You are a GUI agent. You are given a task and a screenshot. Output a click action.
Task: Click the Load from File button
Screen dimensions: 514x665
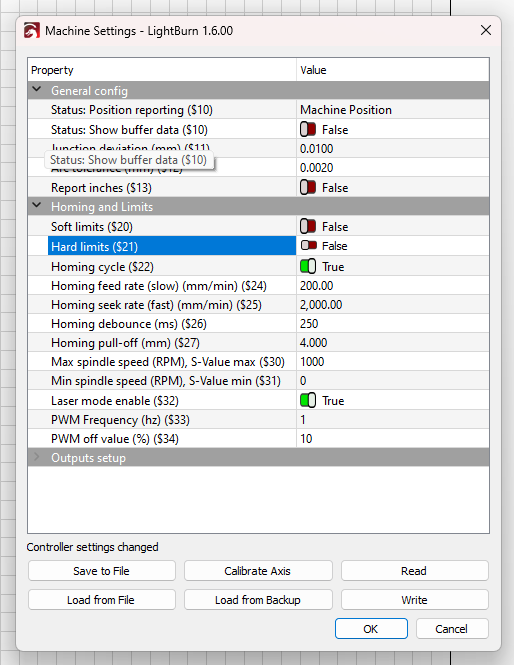pyautogui.click(x=102, y=600)
